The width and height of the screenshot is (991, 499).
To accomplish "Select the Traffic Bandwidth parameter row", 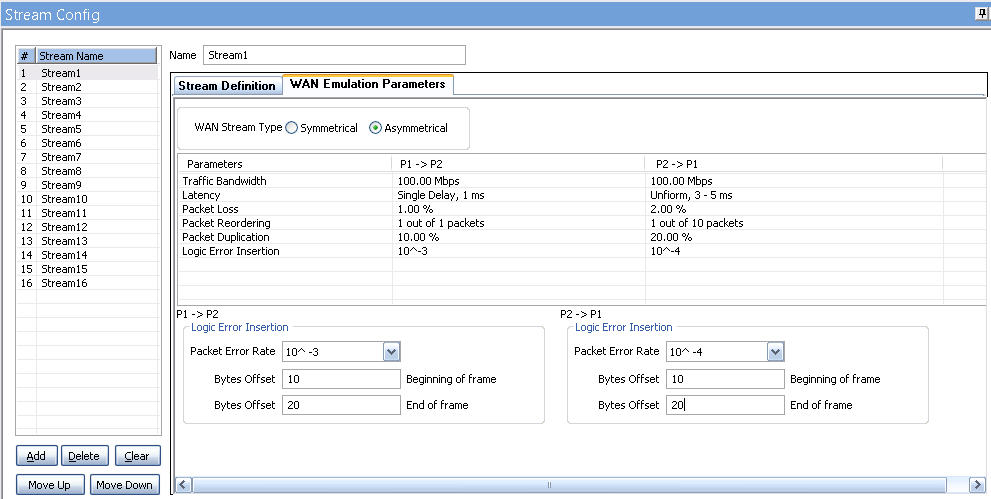I will (x=581, y=181).
